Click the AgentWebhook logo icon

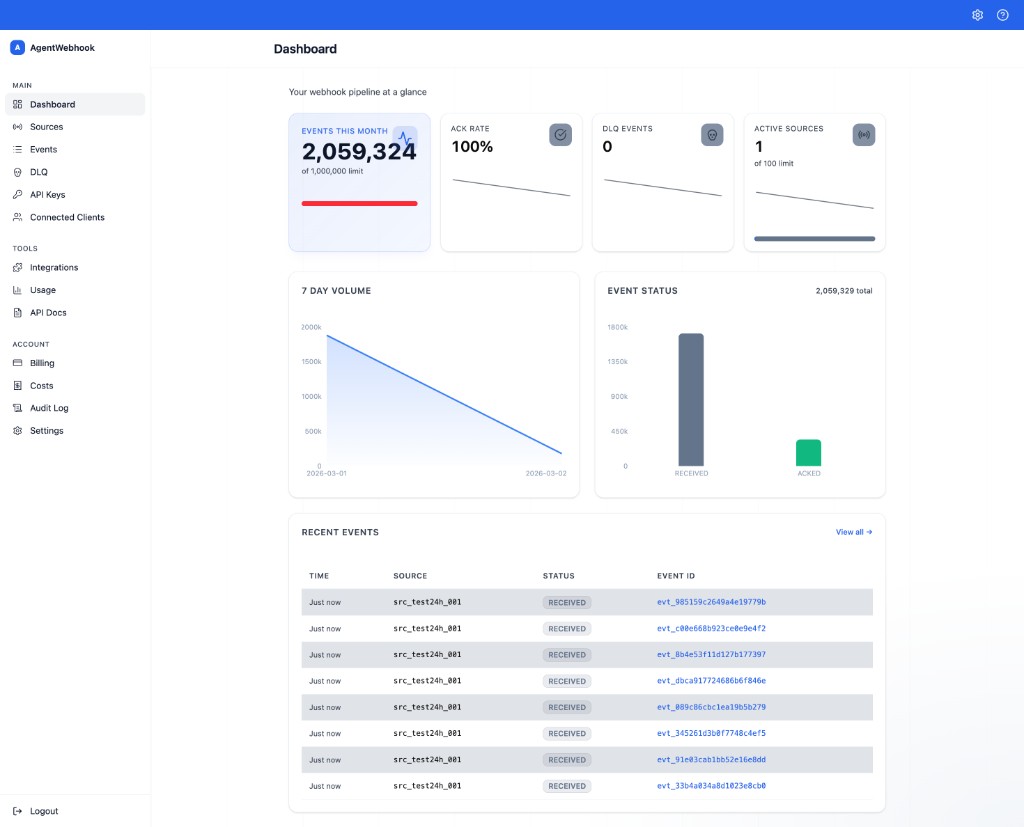point(17,47)
